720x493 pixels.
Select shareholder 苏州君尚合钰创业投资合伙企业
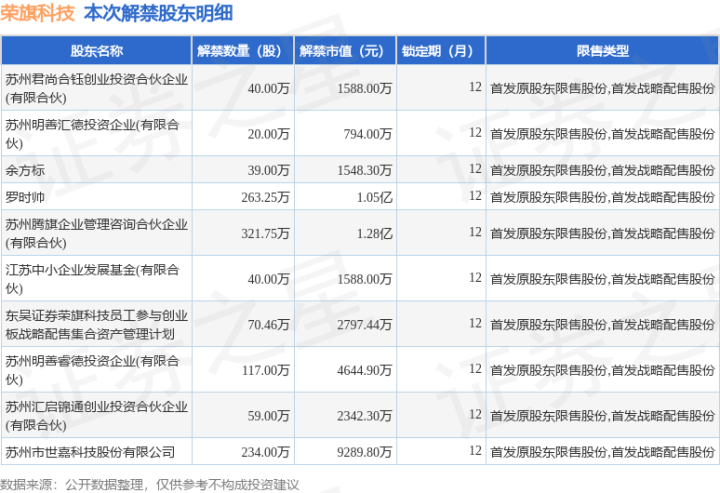[96, 88]
